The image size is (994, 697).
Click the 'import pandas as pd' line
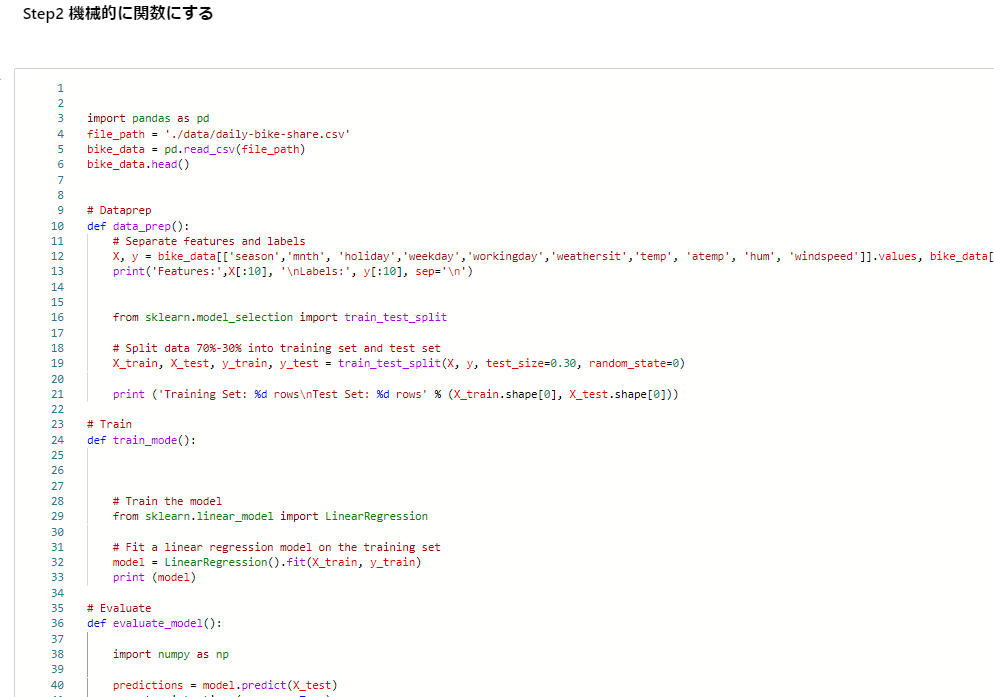click(x=148, y=118)
